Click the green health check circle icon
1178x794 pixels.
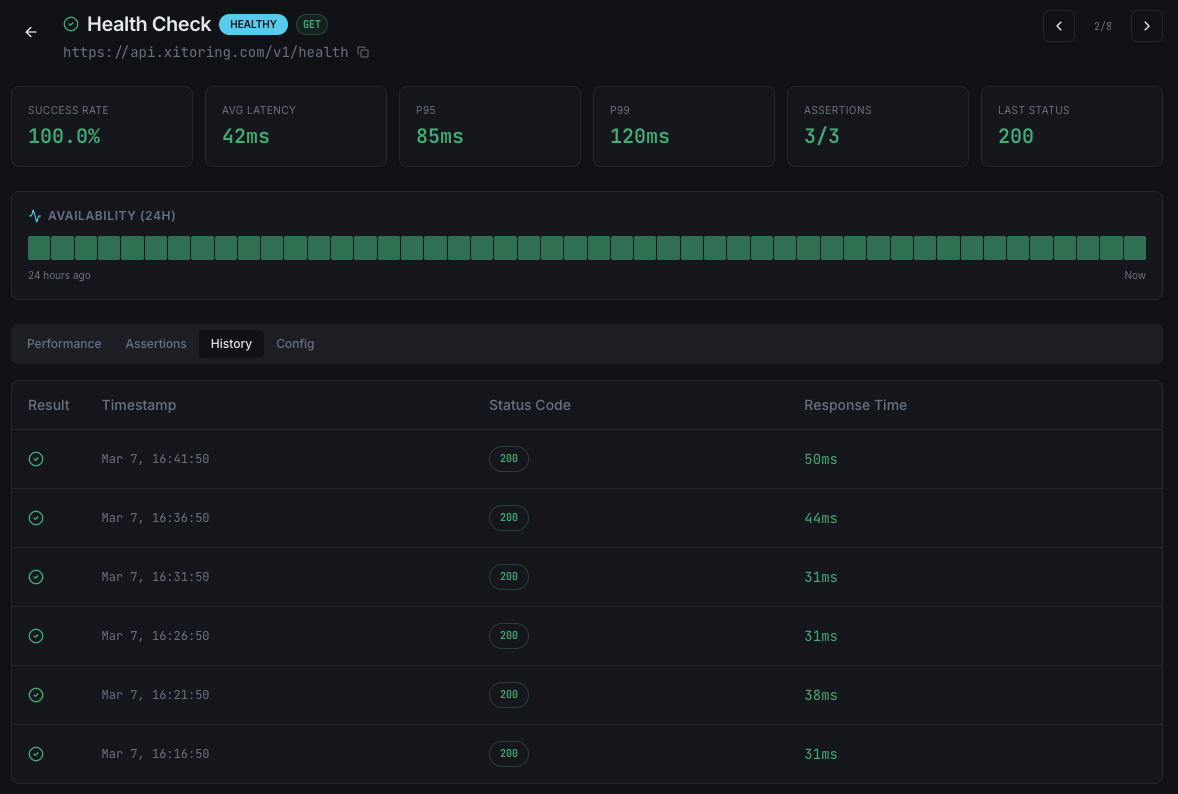tap(71, 23)
